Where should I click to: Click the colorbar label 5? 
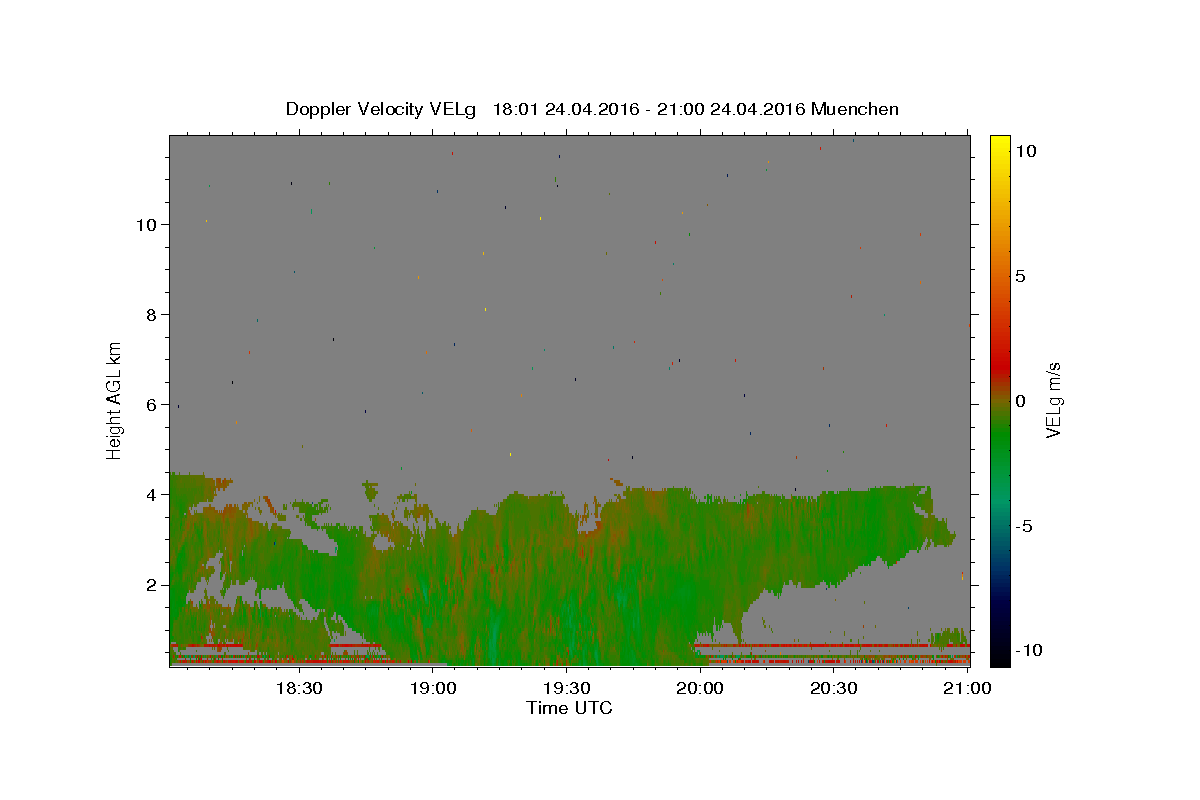[1020, 276]
